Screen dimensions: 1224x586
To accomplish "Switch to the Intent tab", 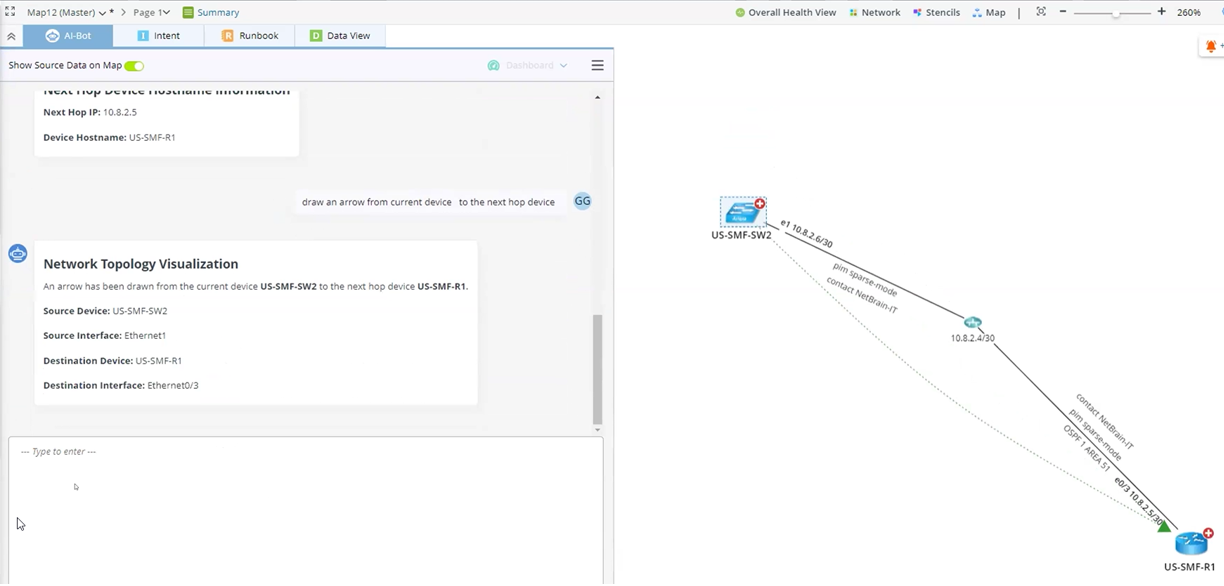I will tap(158, 35).
